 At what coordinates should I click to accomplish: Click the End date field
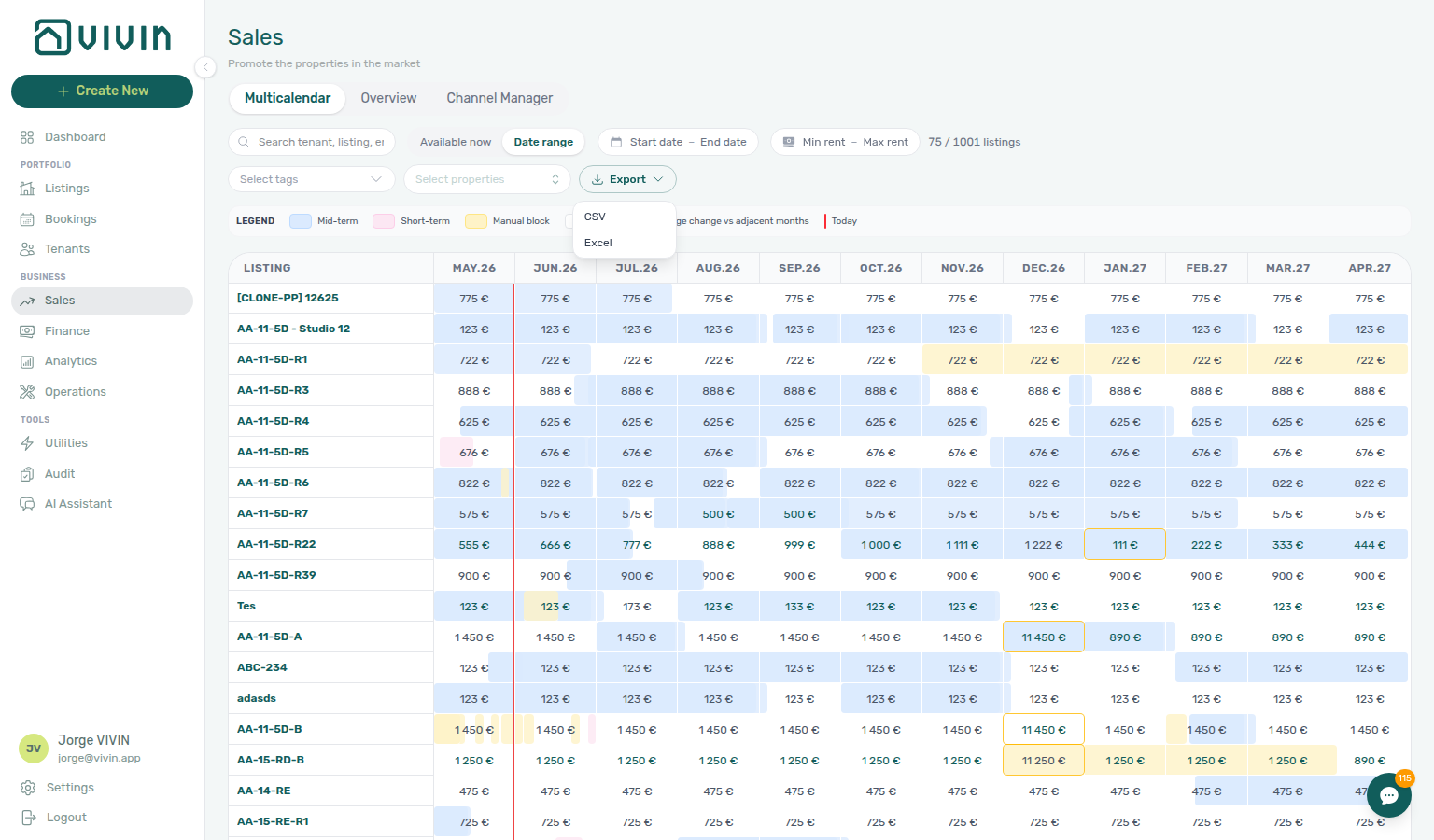[x=724, y=142]
